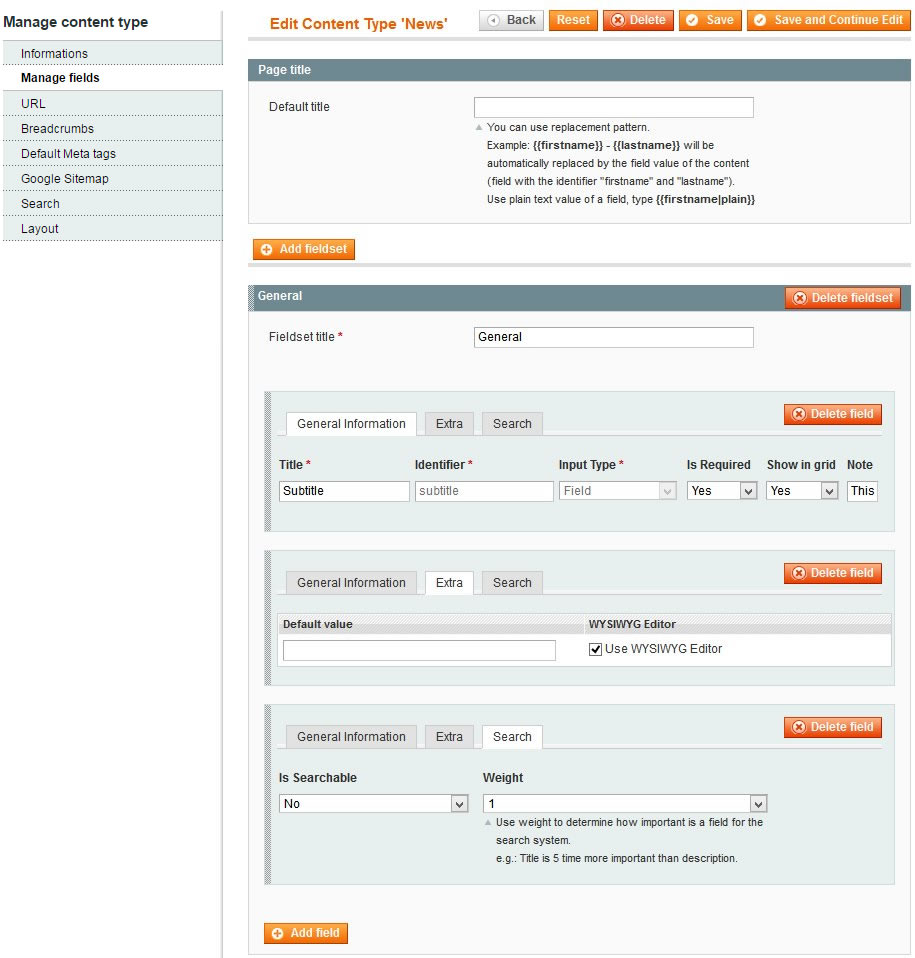
Task: Toggle the Use WYSIWYG Editor checkbox
Action: [x=595, y=649]
